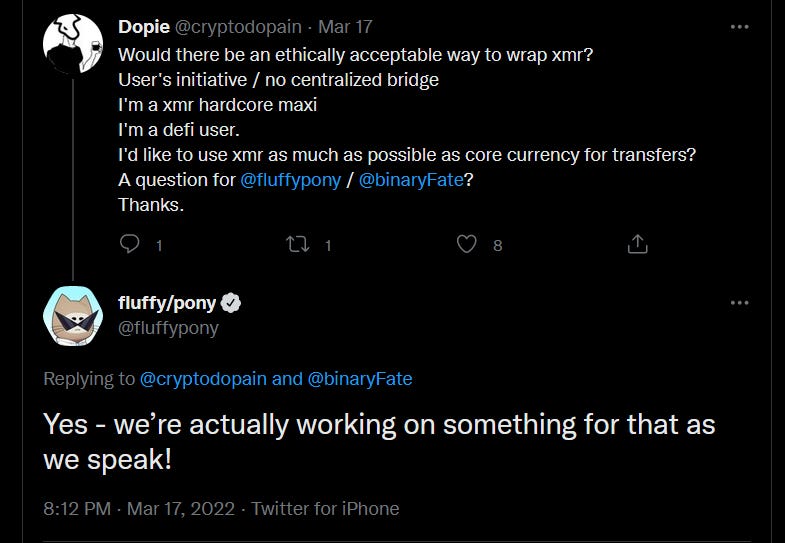Click the retweet icon under Dopie's tweet
The width and height of the screenshot is (785, 543).
point(297,244)
